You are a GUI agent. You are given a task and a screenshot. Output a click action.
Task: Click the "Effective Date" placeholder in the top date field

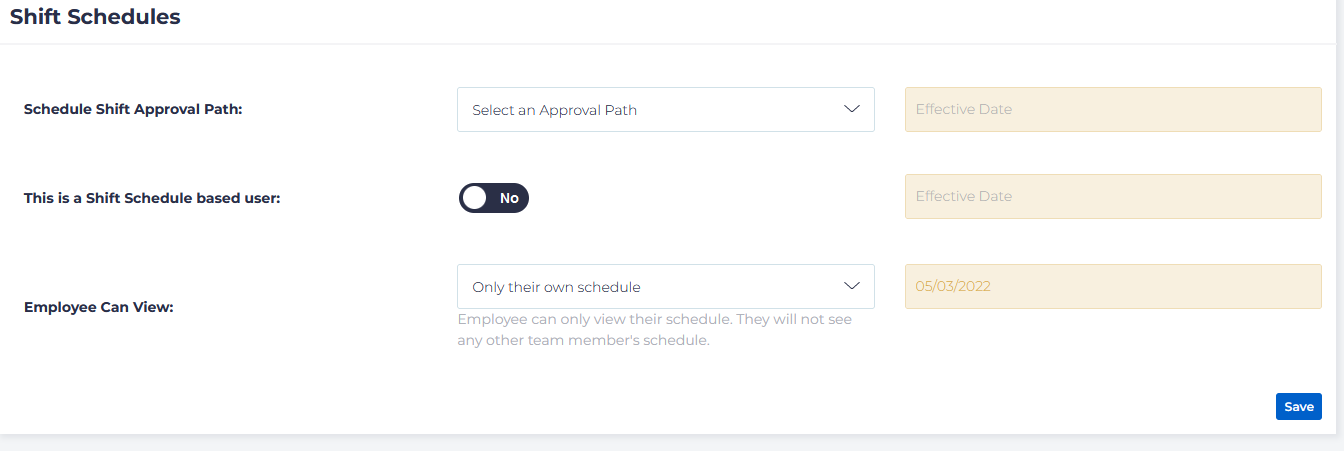click(x=964, y=109)
